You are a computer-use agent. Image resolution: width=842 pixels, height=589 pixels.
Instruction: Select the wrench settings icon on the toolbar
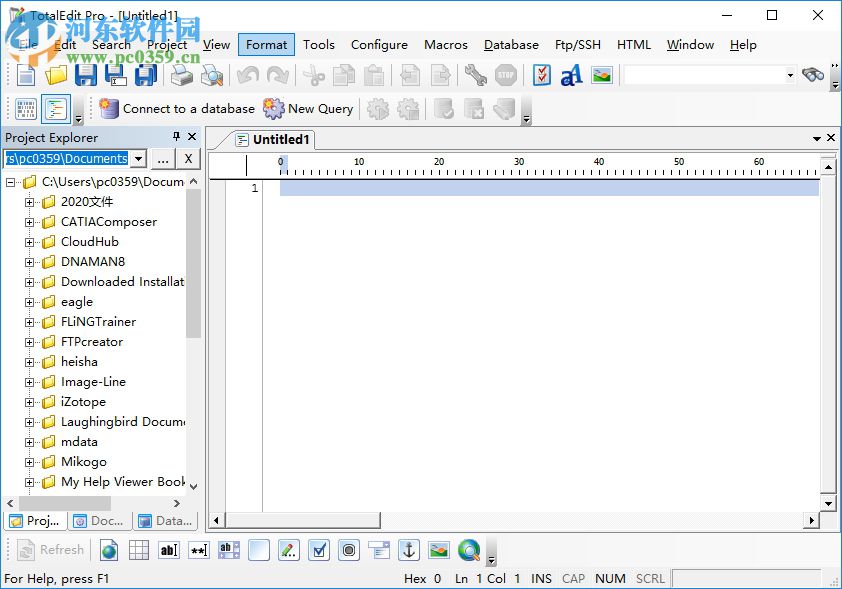476,74
